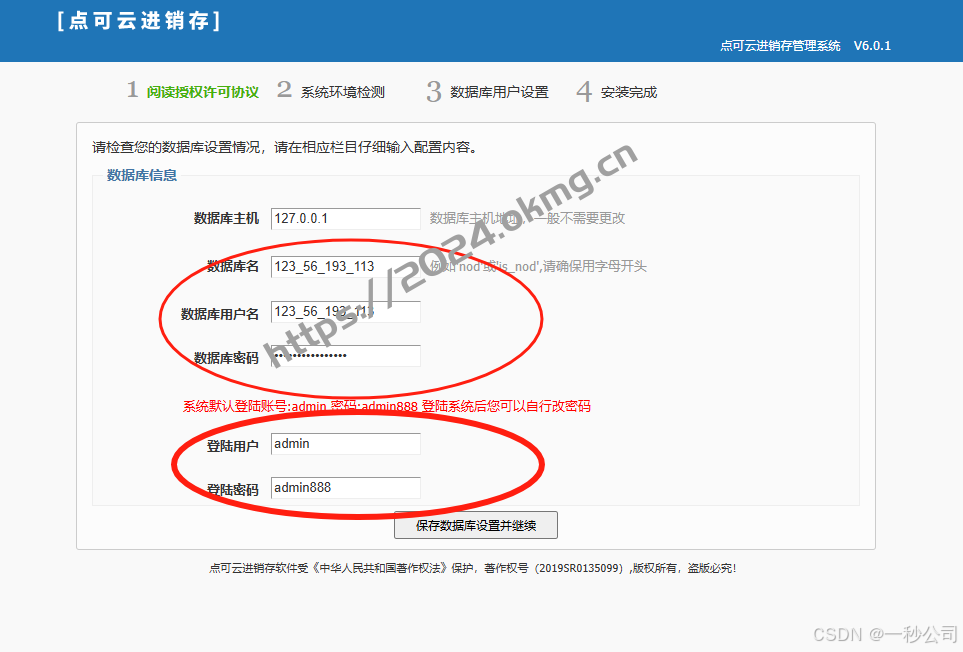Image resolution: width=963 pixels, height=652 pixels.
Task: Open the 《中华人民共和国著作权法》 link
Action: point(382,567)
